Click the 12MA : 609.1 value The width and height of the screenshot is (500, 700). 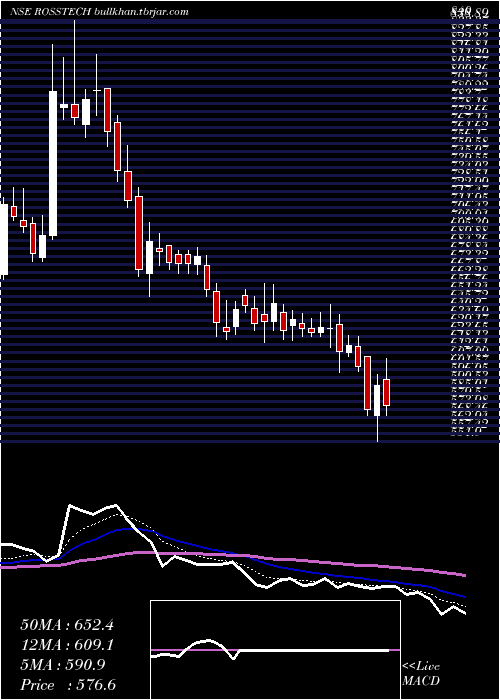click(67, 645)
